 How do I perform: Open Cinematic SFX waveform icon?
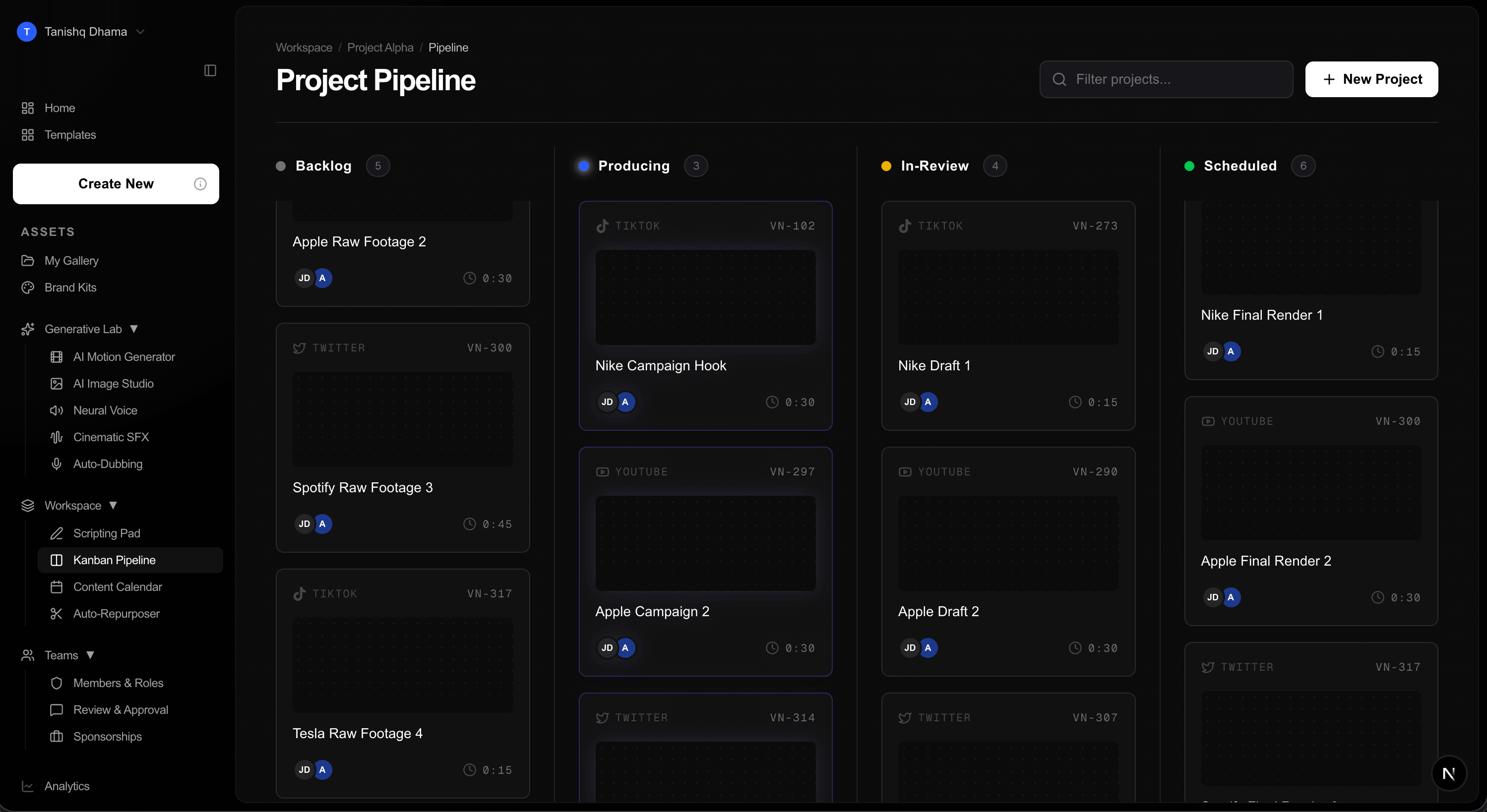57,437
